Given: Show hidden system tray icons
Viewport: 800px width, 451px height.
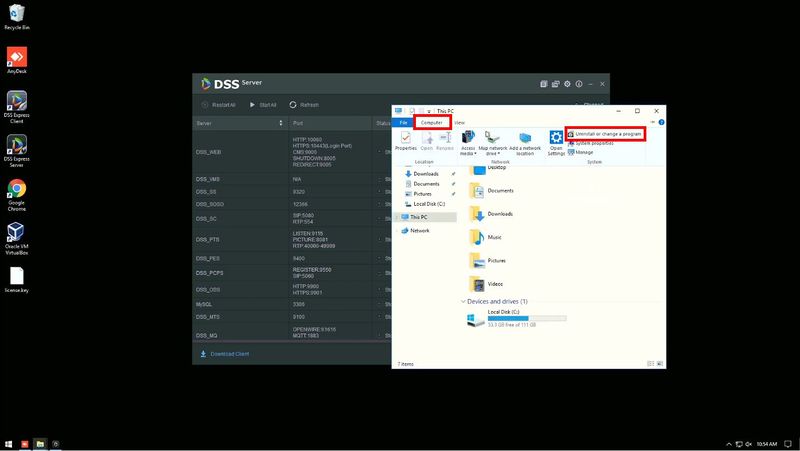Looking at the screenshot, I should (x=729, y=444).
